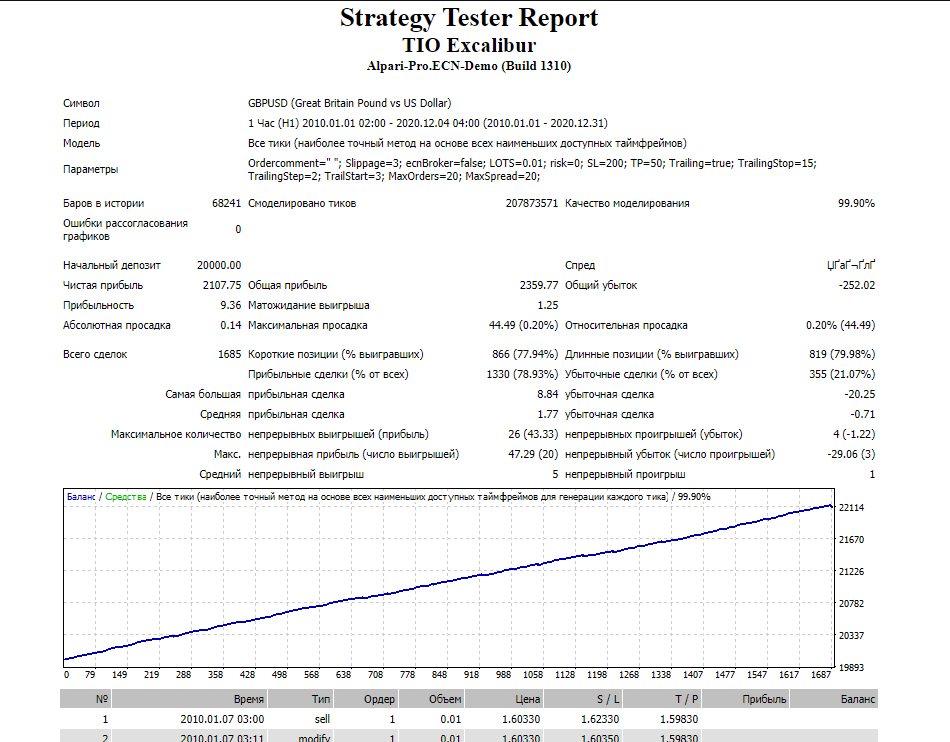Image resolution: width=950 pixels, height=742 pixels.
Task: Click the Strategy Tester Report title
Action: (x=469, y=18)
